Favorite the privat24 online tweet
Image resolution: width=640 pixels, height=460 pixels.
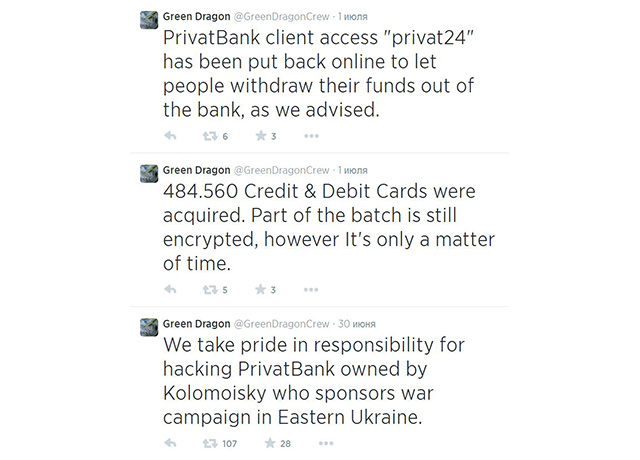tap(259, 136)
